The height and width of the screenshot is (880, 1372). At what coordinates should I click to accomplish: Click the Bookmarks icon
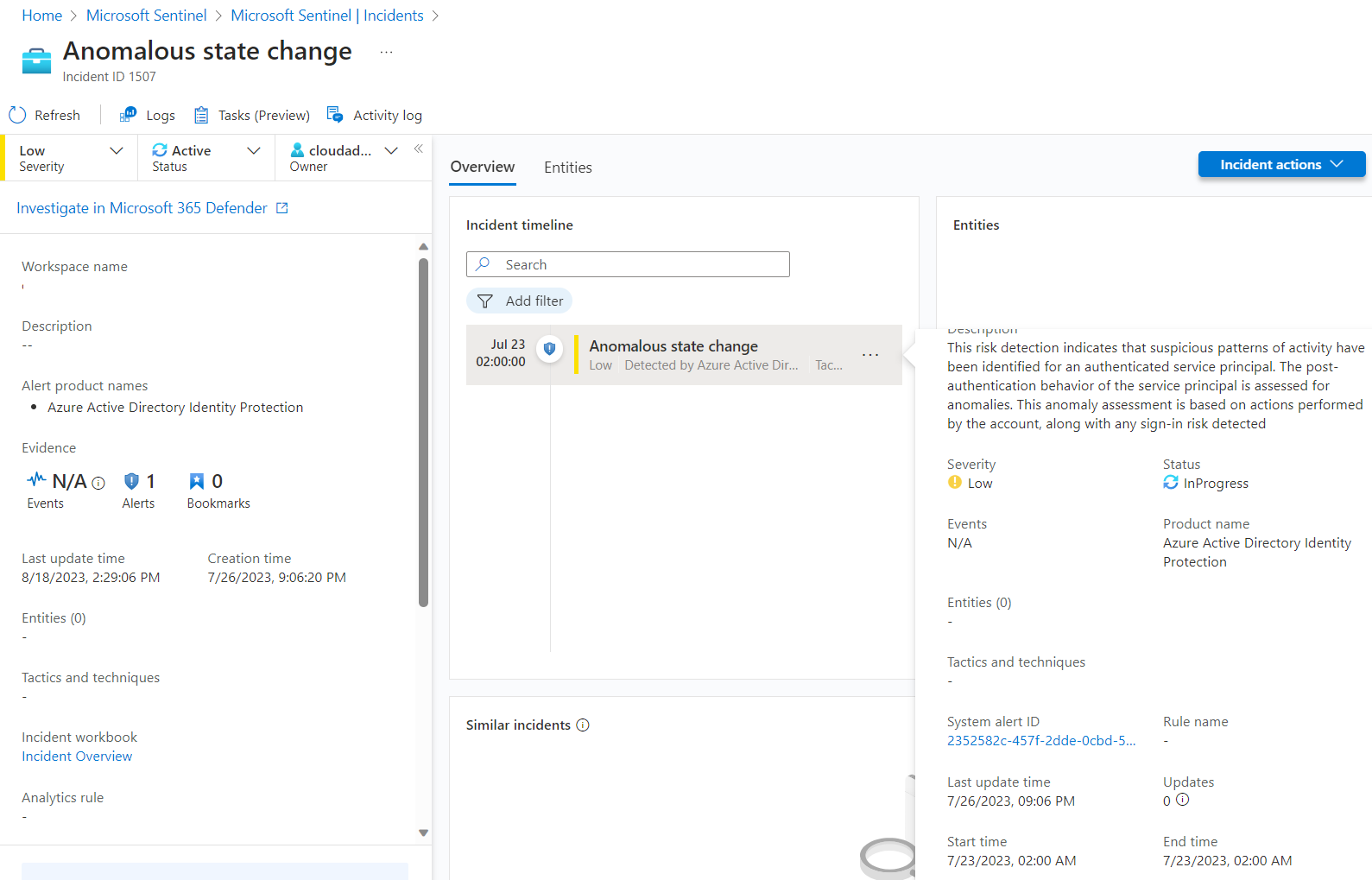(197, 481)
